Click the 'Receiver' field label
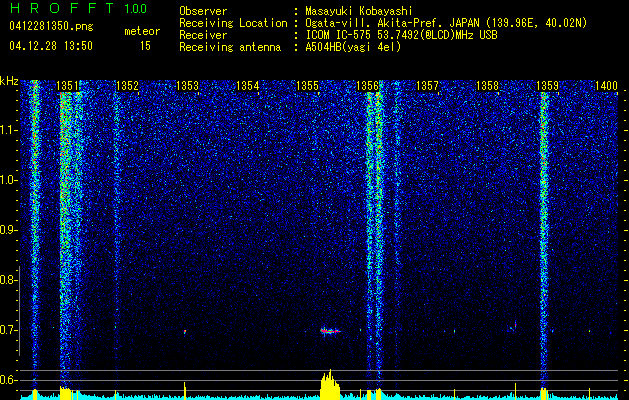This screenshot has width=629, height=400. pyautogui.click(x=203, y=35)
